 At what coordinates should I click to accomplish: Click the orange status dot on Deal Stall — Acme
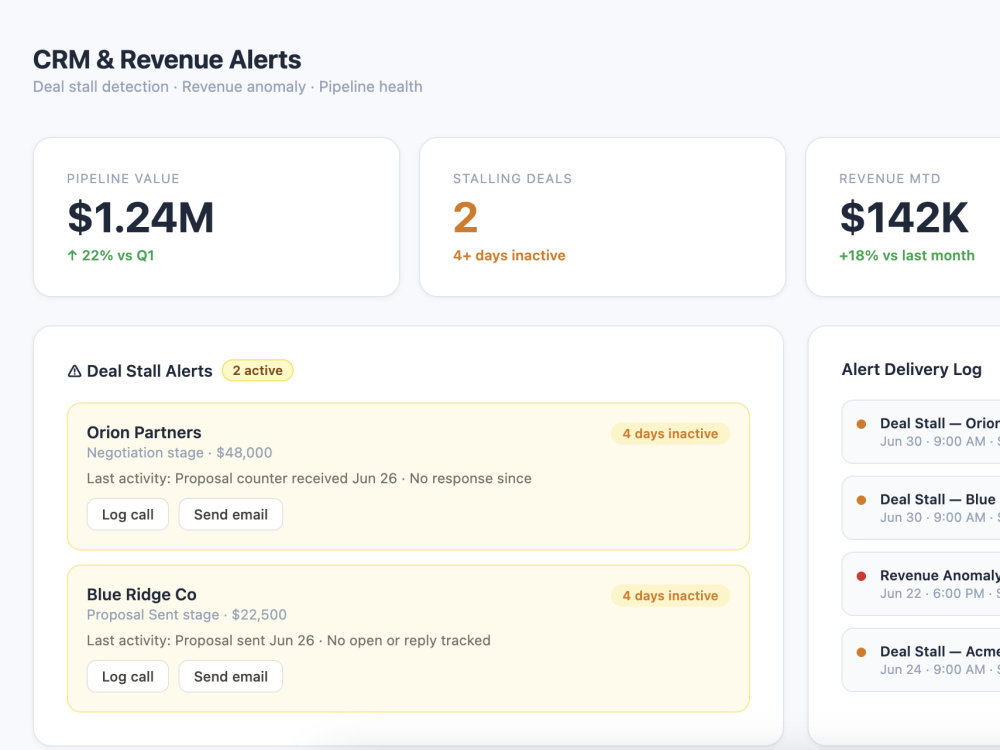(x=861, y=652)
